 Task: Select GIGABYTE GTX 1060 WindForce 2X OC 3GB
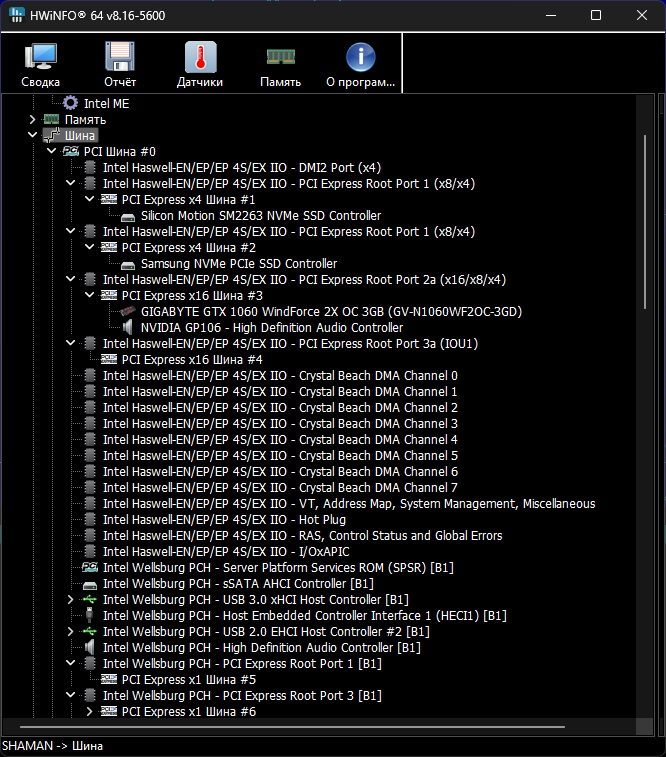click(331, 311)
